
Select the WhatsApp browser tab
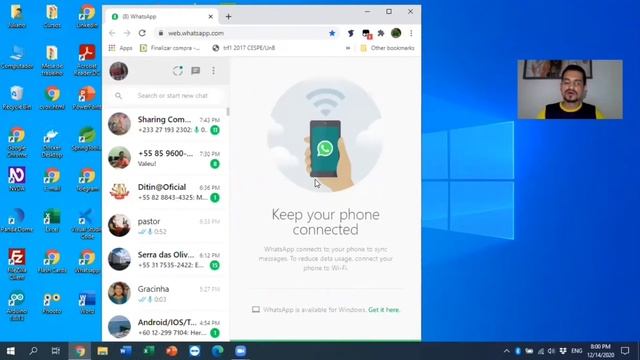tap(162, 17)
